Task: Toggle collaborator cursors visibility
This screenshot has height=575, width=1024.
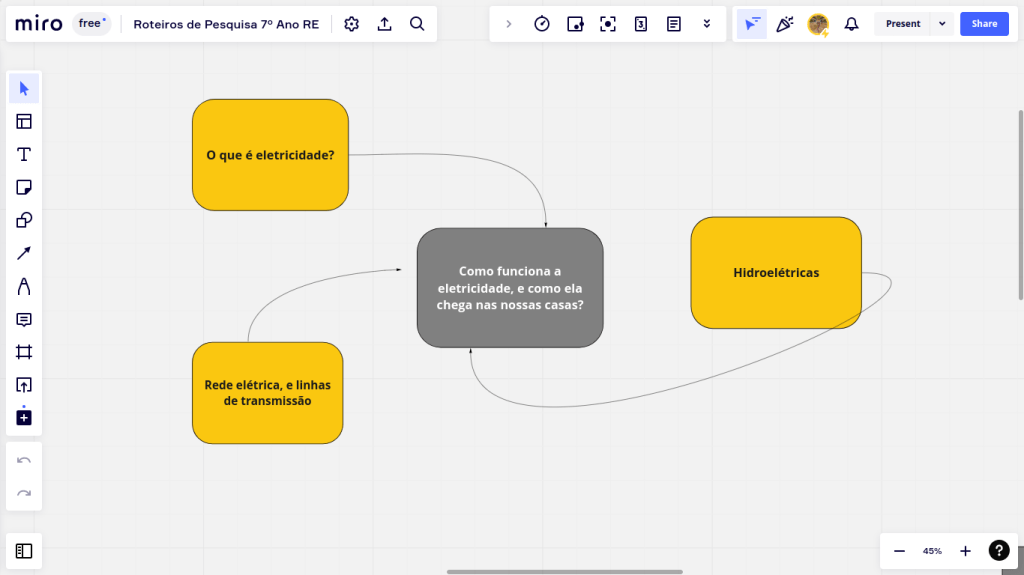Action: click(752, 24)
